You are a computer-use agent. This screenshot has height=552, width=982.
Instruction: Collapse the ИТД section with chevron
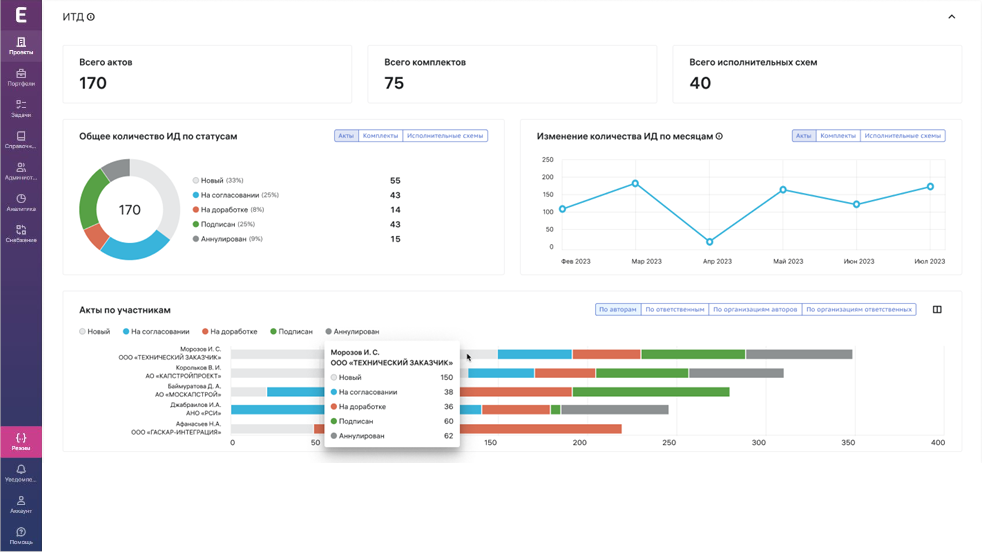(x=951, y=17)
